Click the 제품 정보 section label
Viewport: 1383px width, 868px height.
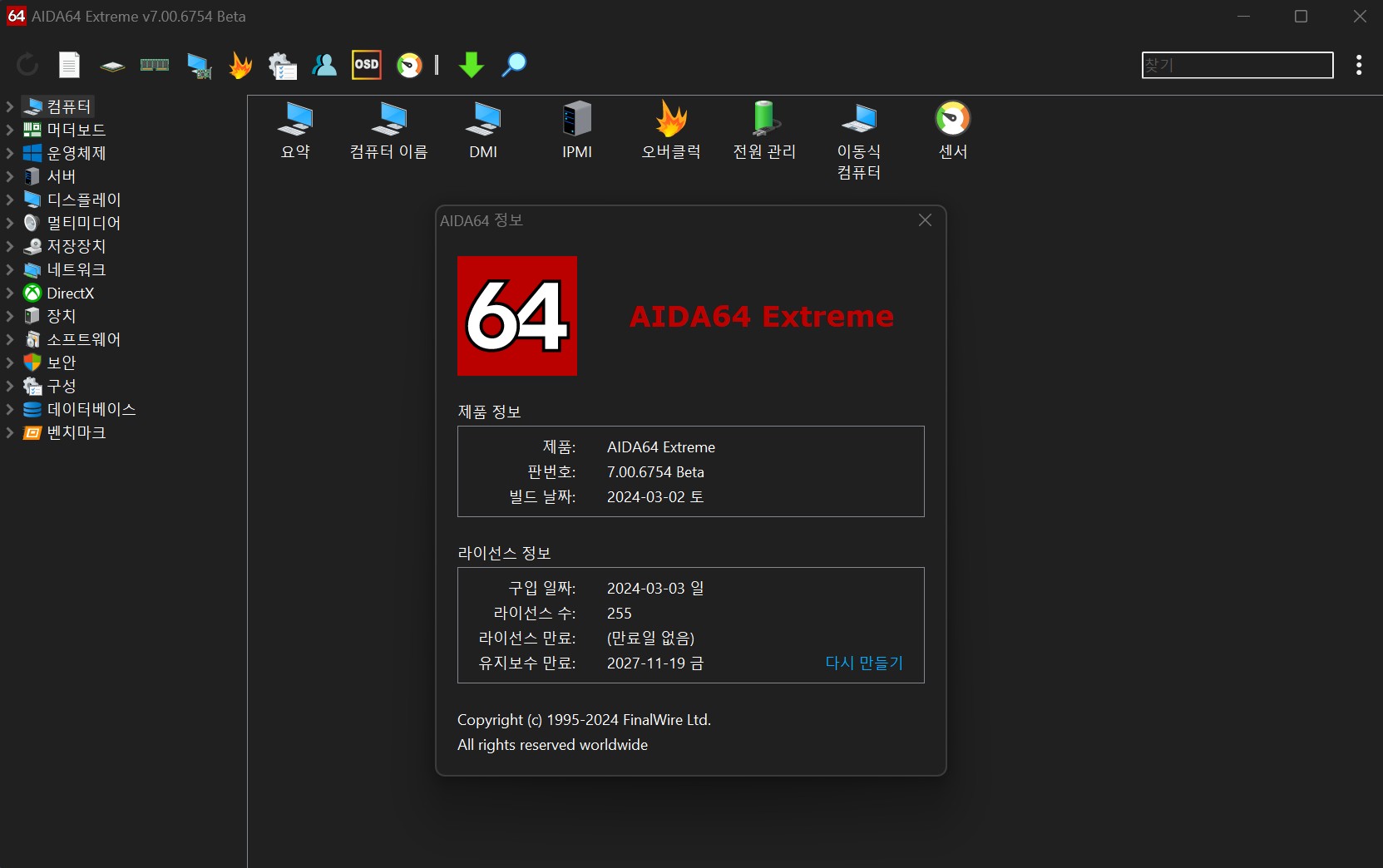click(489, 412)
